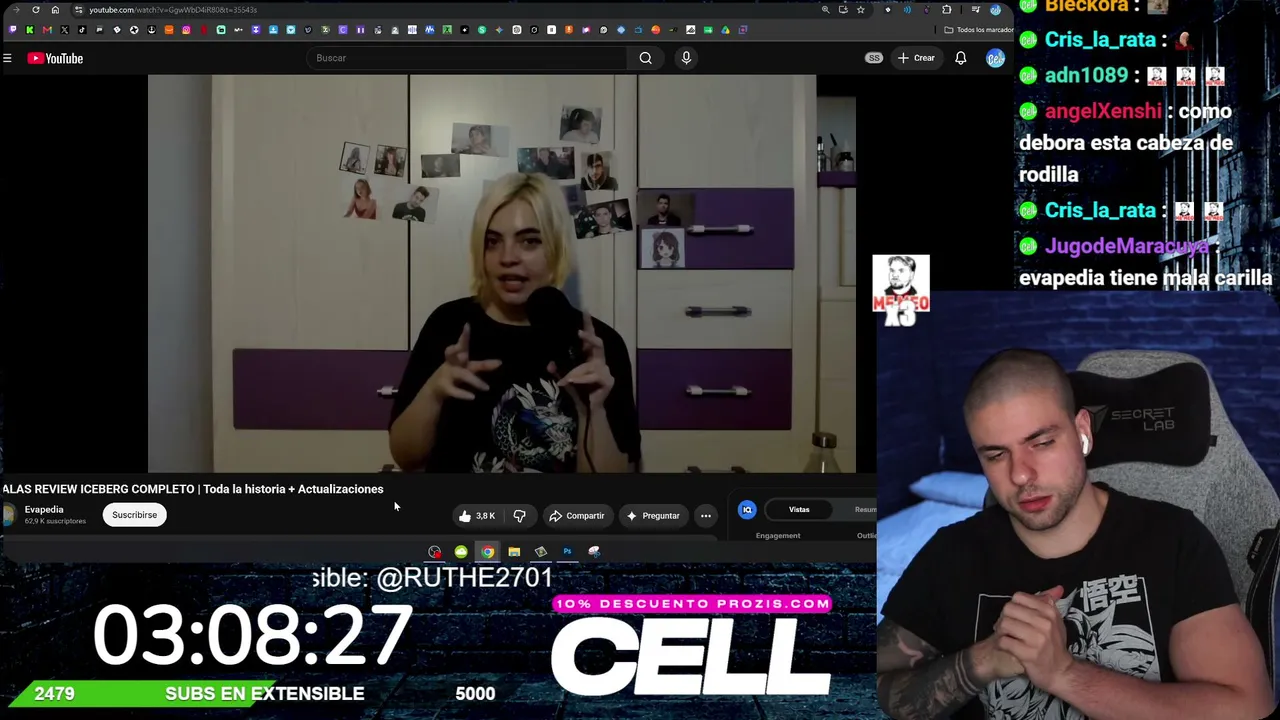
Task: View site information next to URL
Action: click(78, 10)
